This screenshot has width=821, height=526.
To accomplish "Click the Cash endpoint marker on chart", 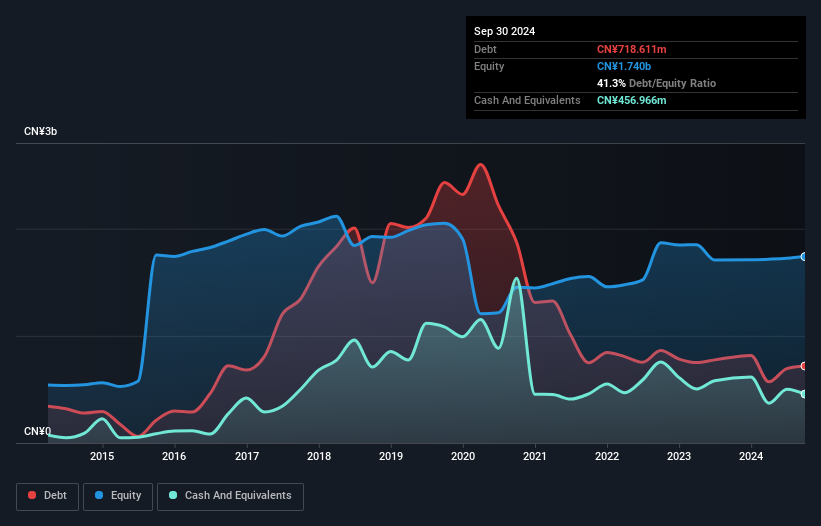I will click(x=804, y=394).
